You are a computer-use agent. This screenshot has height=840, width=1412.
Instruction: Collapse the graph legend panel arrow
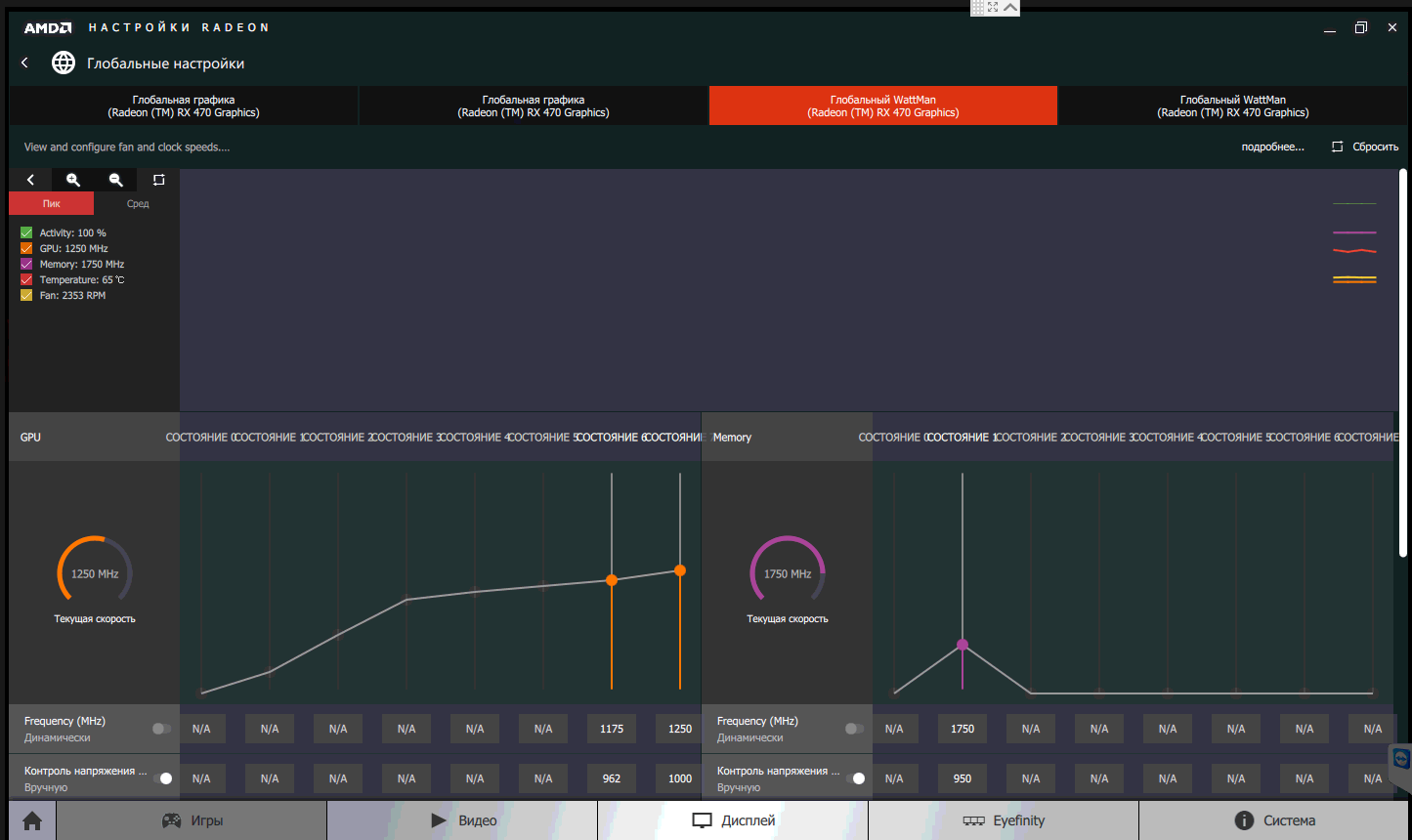click(x=30, y=180)
